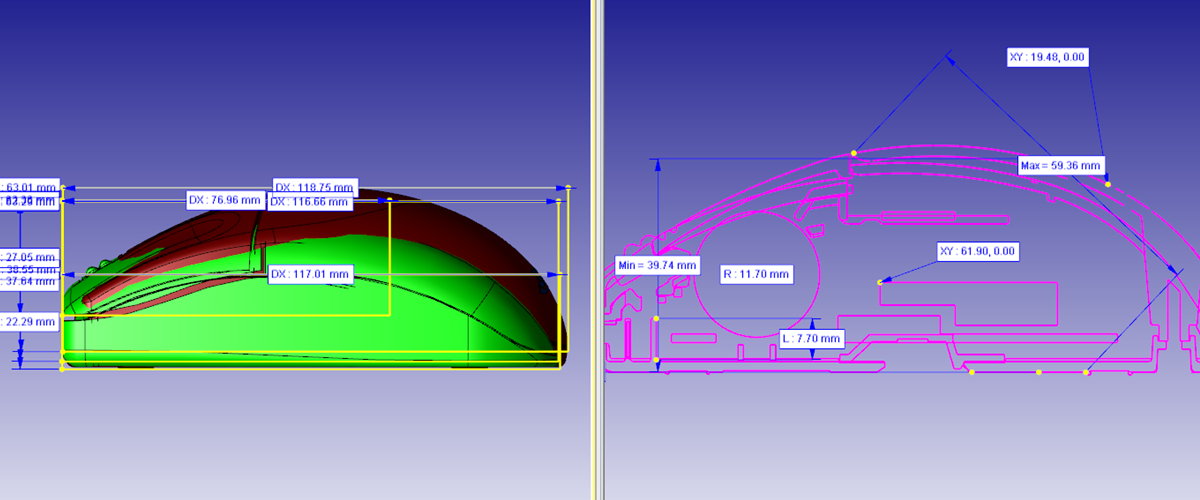Image resolution: width=1200 pixels, height=500 pixels.
Task: Click the L : 7.70 mm length label
Action: click(x=811, y=339)
